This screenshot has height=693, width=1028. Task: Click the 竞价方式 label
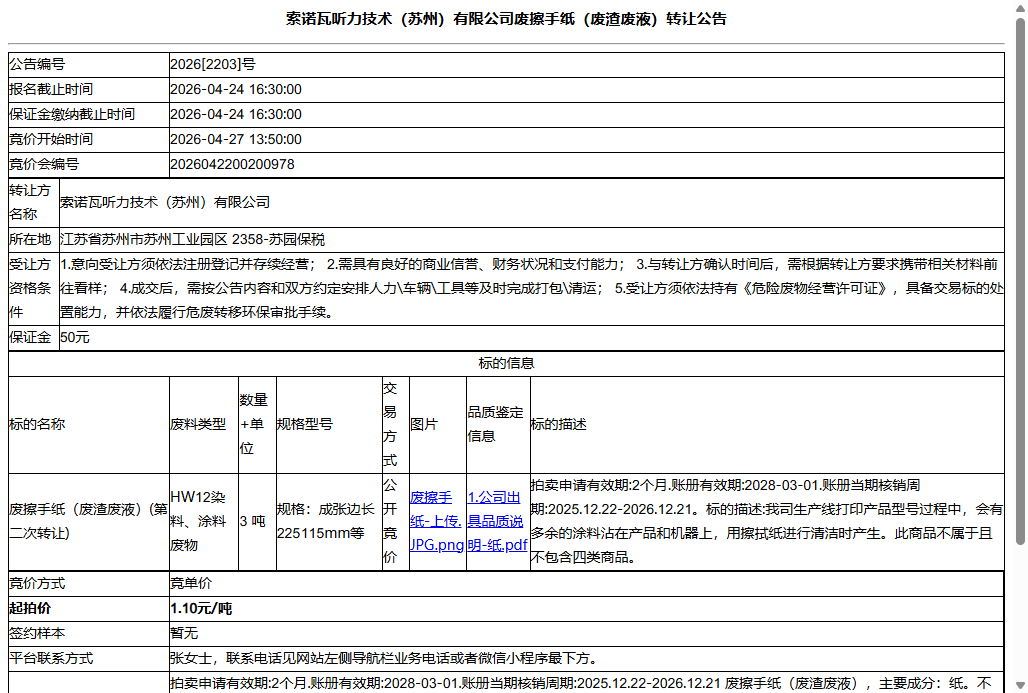point(37,584)
